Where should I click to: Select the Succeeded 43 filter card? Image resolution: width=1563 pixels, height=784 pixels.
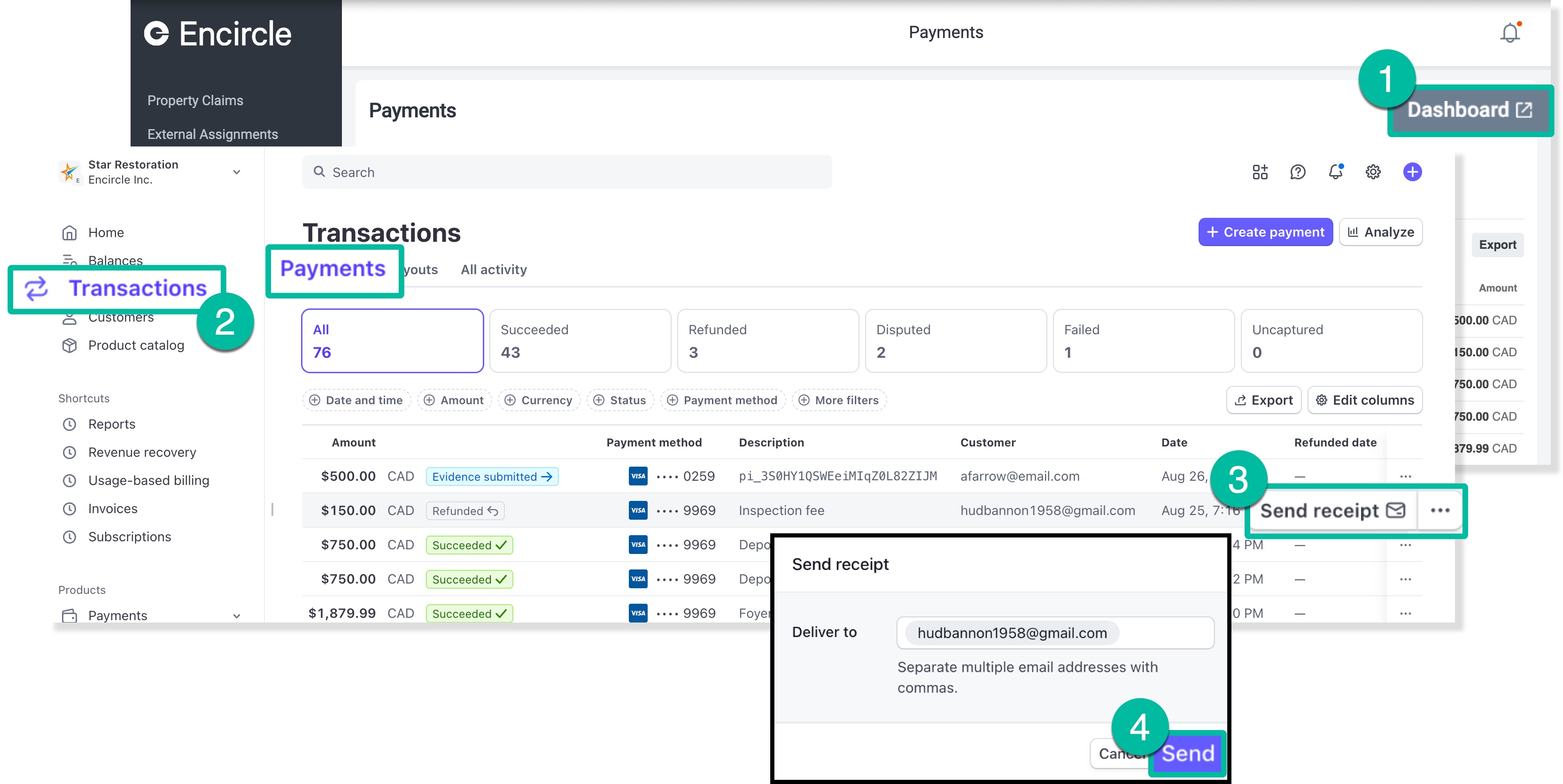pos(580,341)
